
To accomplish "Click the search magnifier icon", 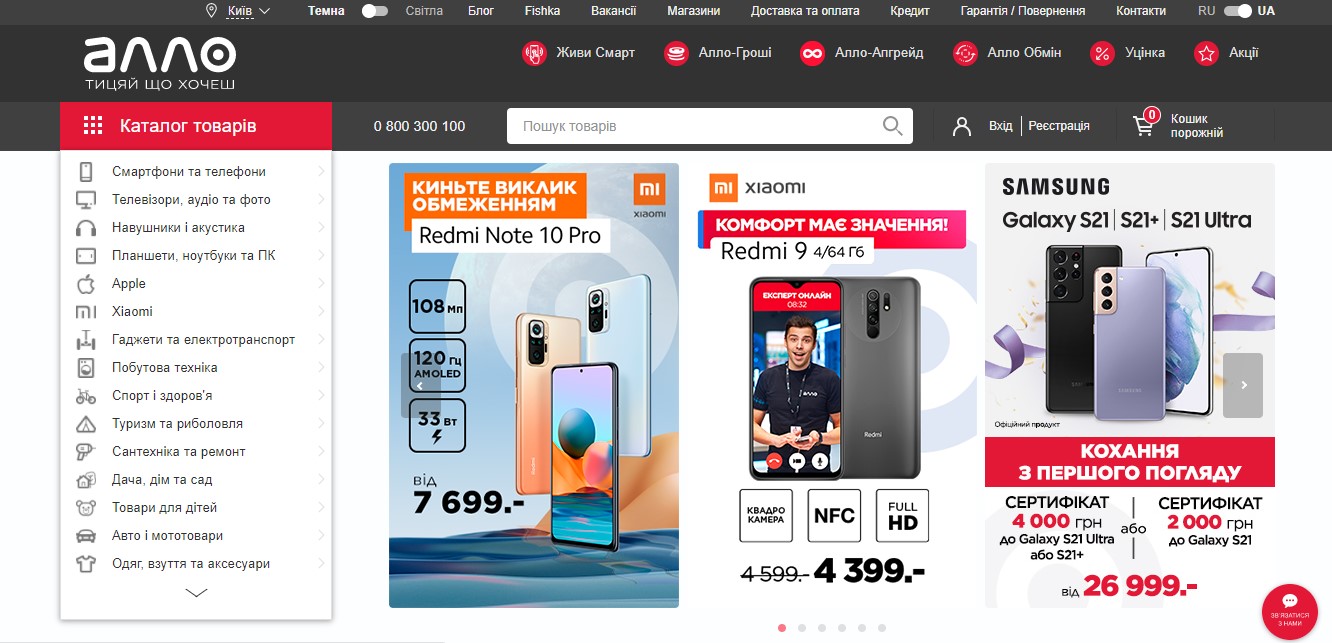I will click(892, 126).
